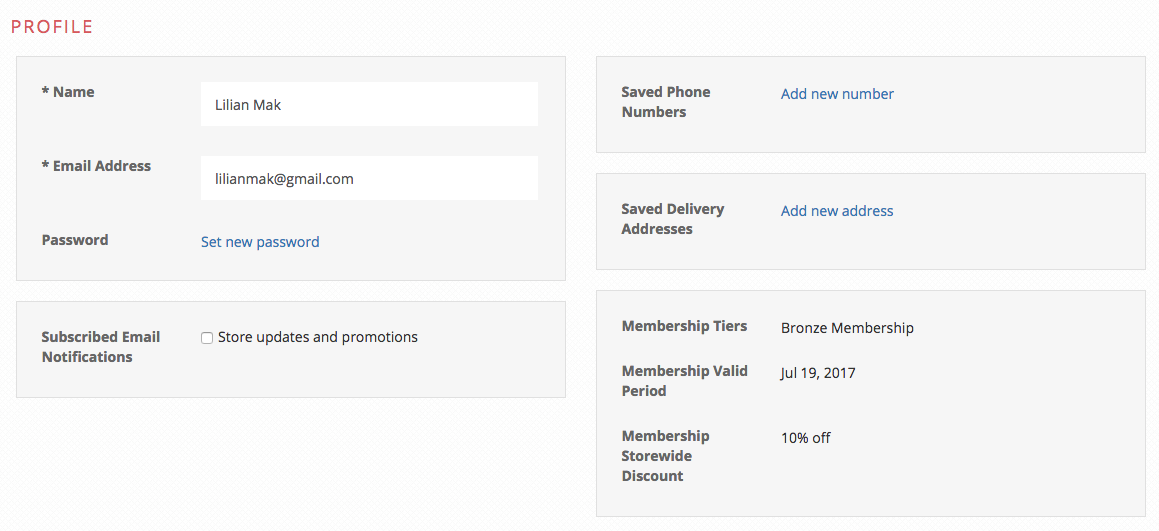The width and height of the screenshot is (1159, 531).
Task: Click the Name input field with Lilian Mak
Action: point(369,104)
